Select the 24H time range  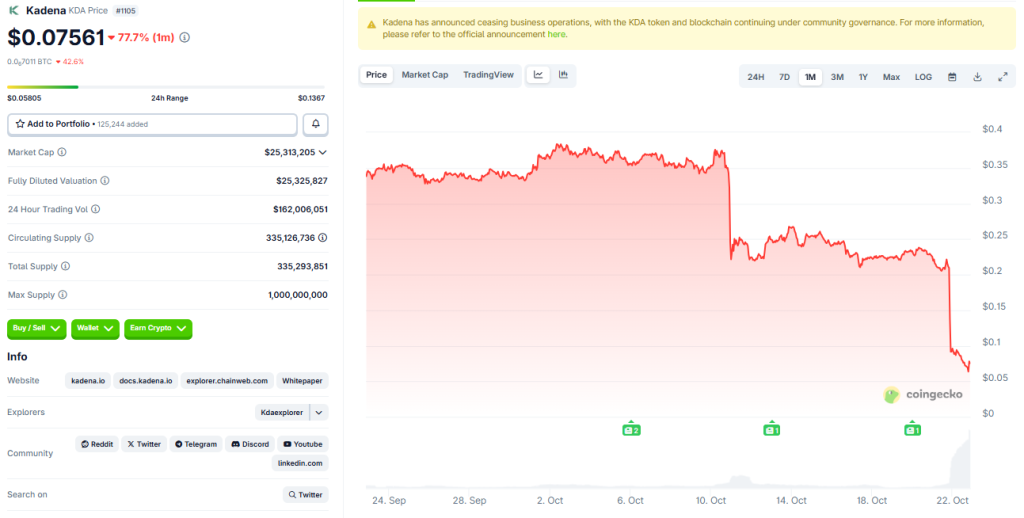[x=756, y=77]
